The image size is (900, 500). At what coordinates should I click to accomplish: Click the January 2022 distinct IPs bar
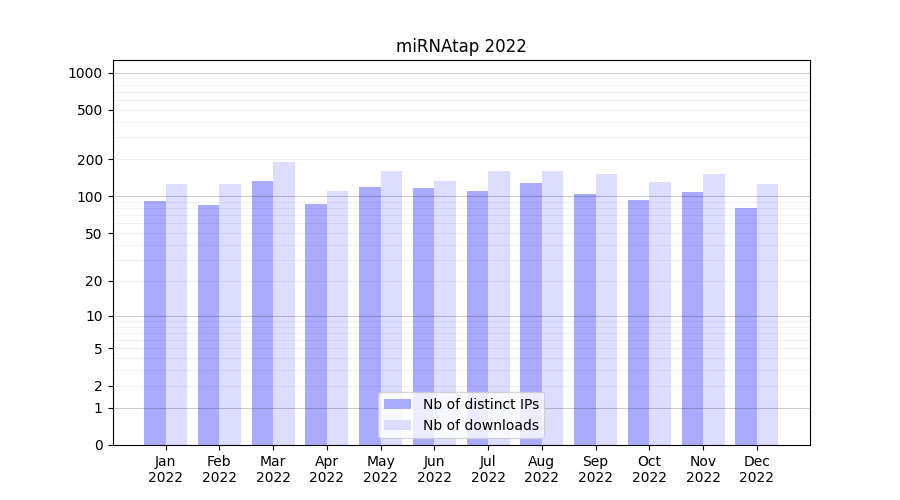coord(155,322)
